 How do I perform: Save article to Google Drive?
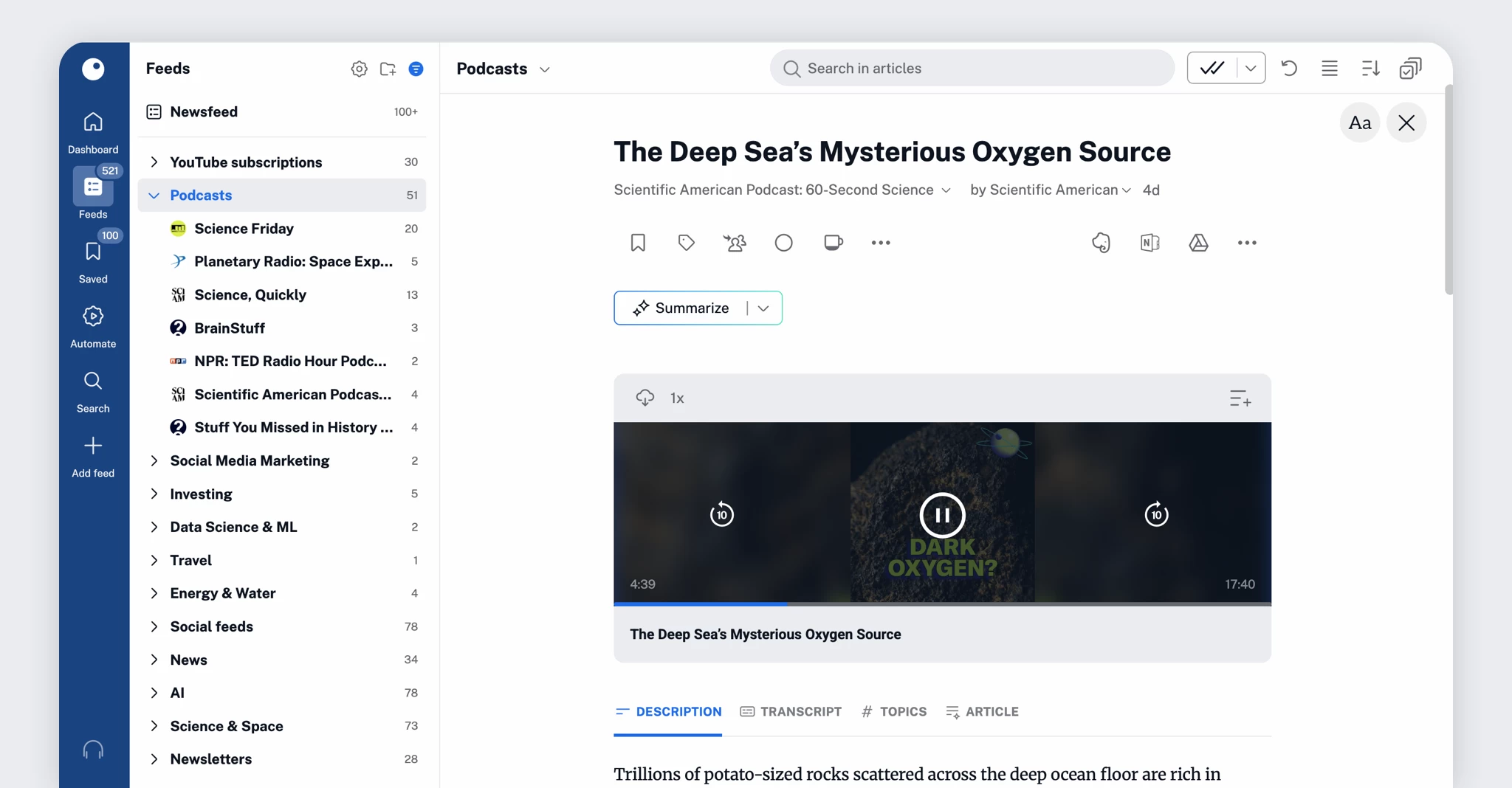click(x=1198, y=242)
